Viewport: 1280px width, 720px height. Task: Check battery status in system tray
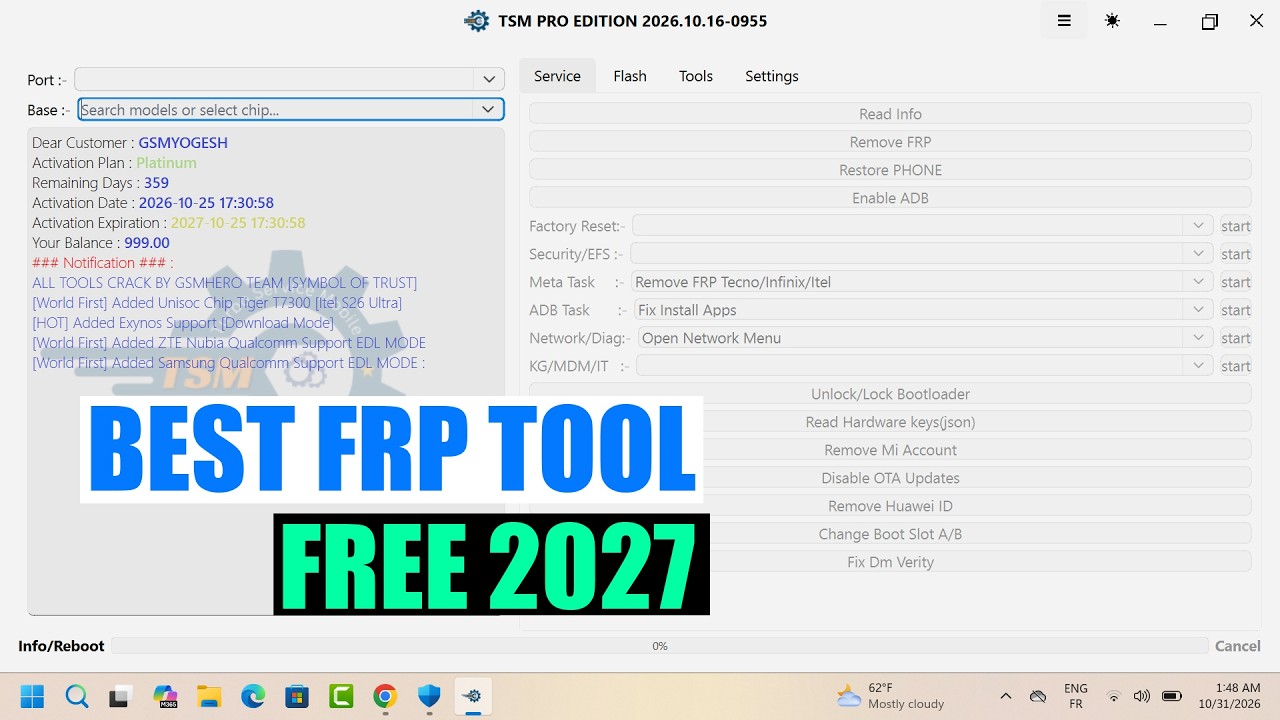pos(1172,696)
